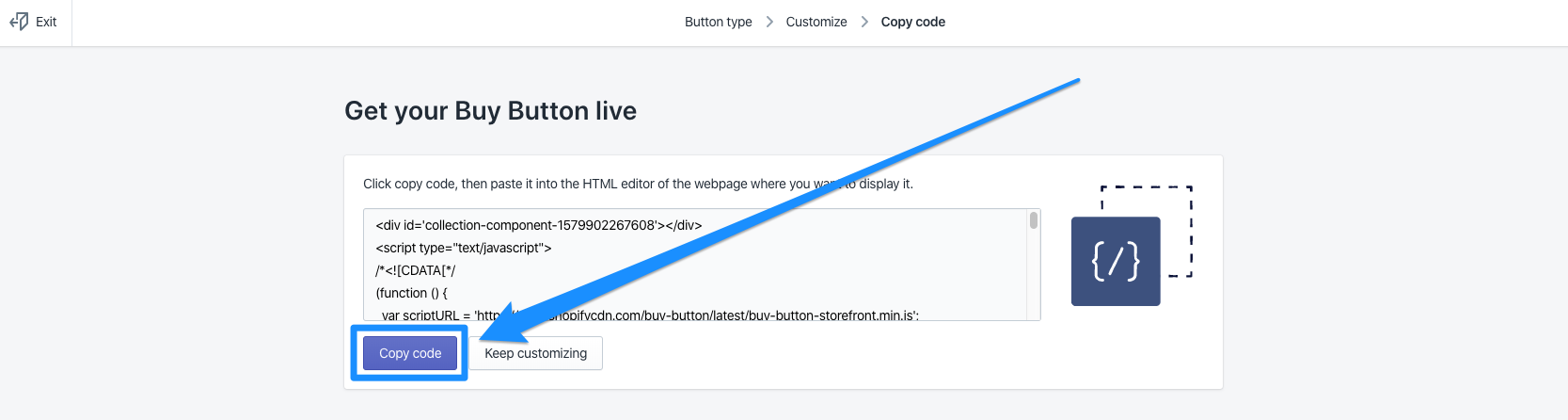This screenshot has width=1568, height=420.
Task: Click the Exit text label
Action: (46, 22)
